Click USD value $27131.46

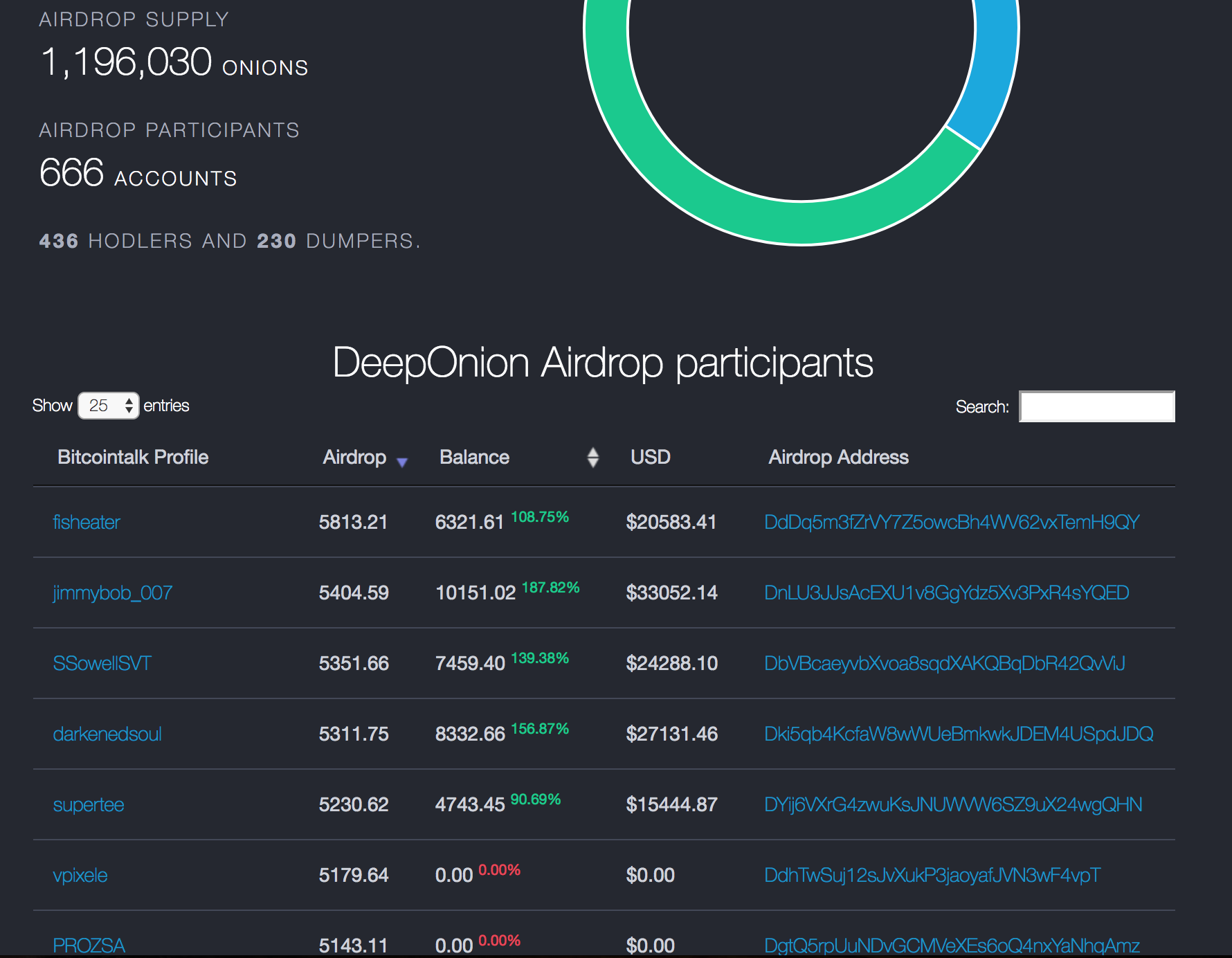click(672, 734)
